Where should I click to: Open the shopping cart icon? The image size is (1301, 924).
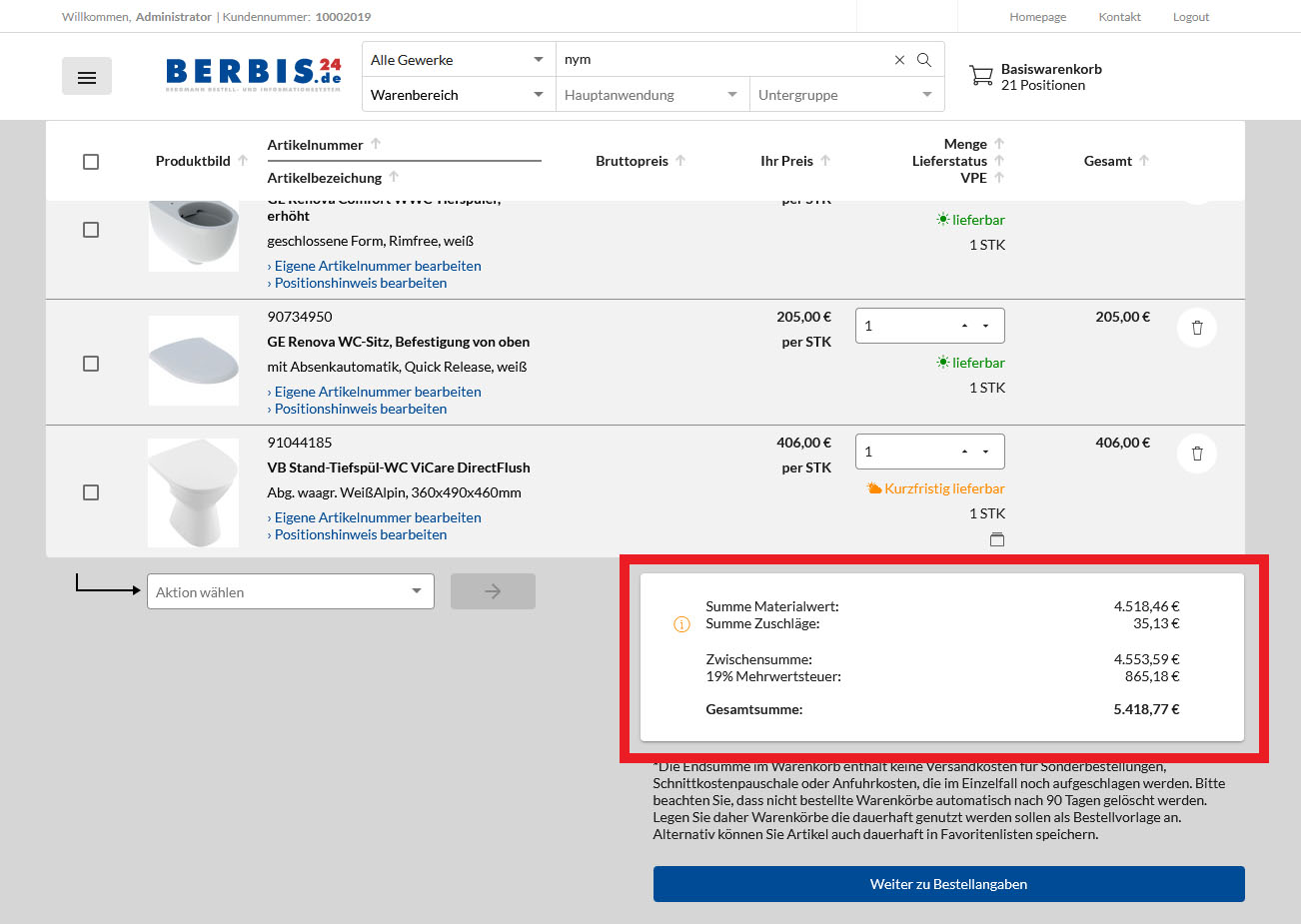981,76
